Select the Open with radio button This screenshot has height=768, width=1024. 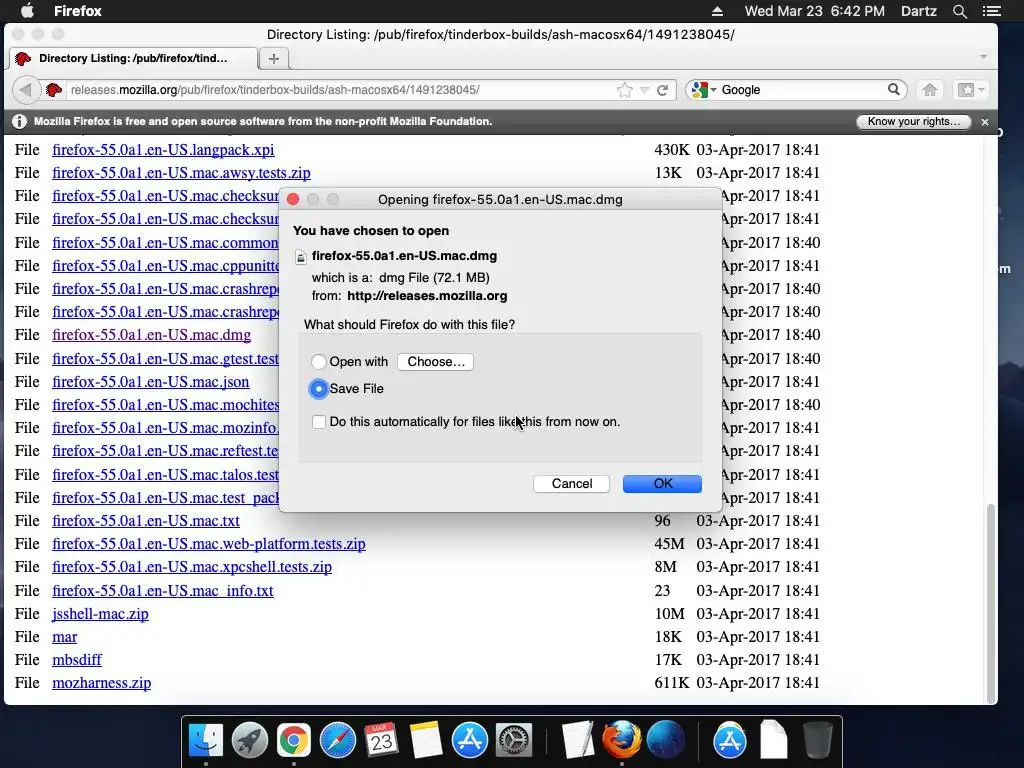point(319,362)
